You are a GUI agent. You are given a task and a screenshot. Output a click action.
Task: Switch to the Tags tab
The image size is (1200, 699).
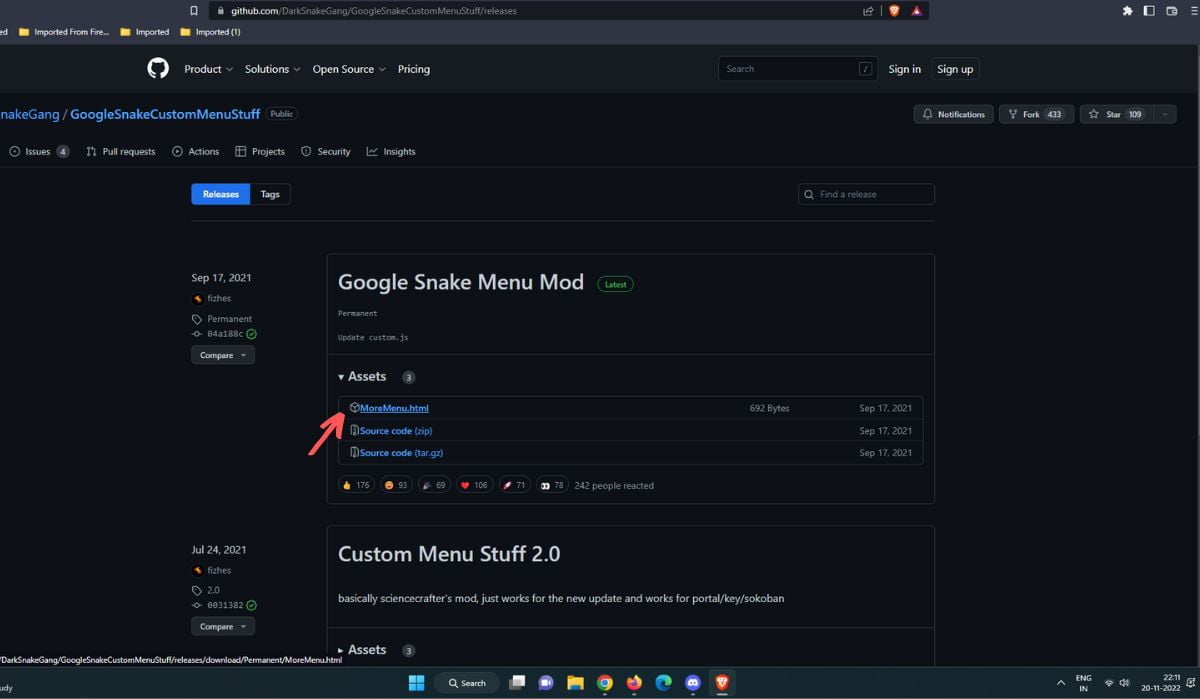(269, 194)
